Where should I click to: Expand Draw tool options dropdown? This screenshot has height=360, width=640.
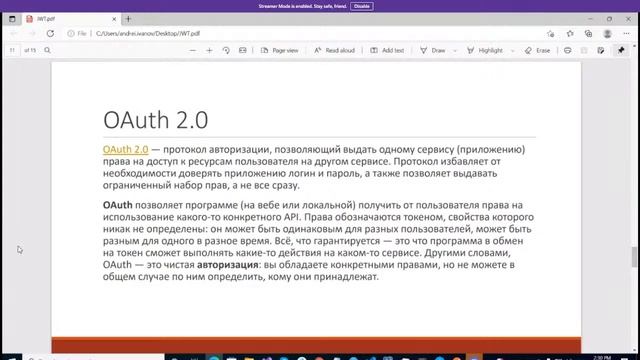point(455,51)
